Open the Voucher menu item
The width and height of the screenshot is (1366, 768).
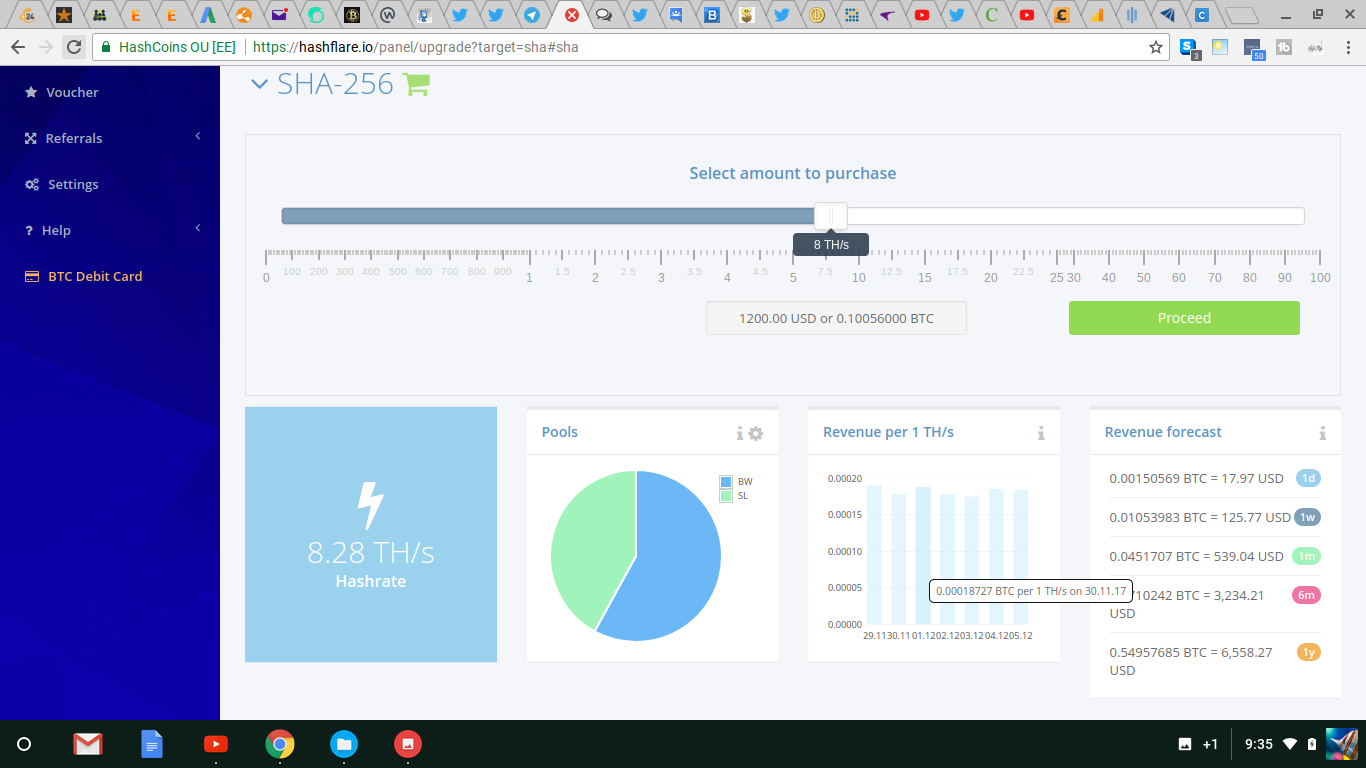[72, 92]
